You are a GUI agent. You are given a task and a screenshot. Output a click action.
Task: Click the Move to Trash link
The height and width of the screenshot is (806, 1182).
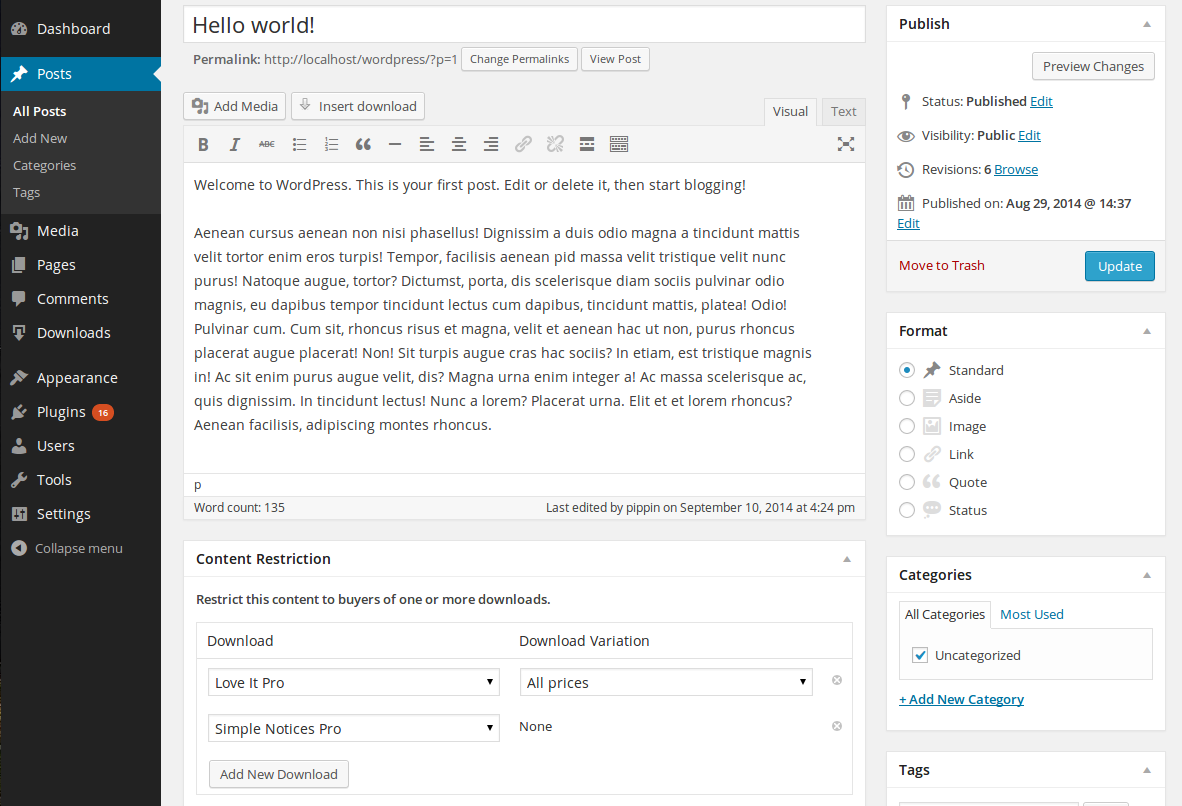point(941,265)
